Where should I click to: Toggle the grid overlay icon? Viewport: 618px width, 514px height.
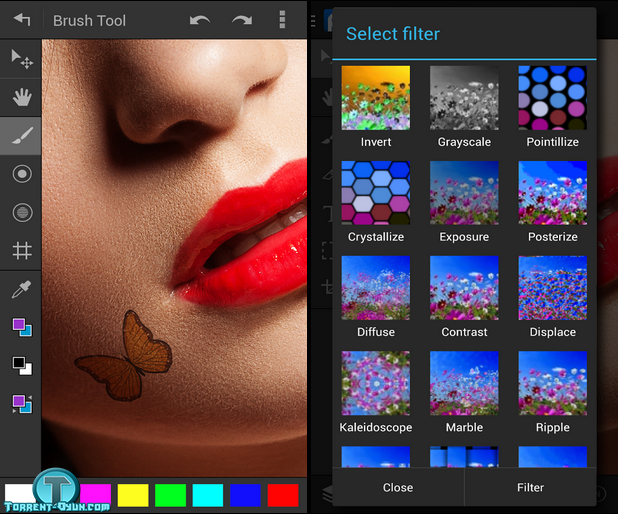pyautogui.click(x=21, y=250)
